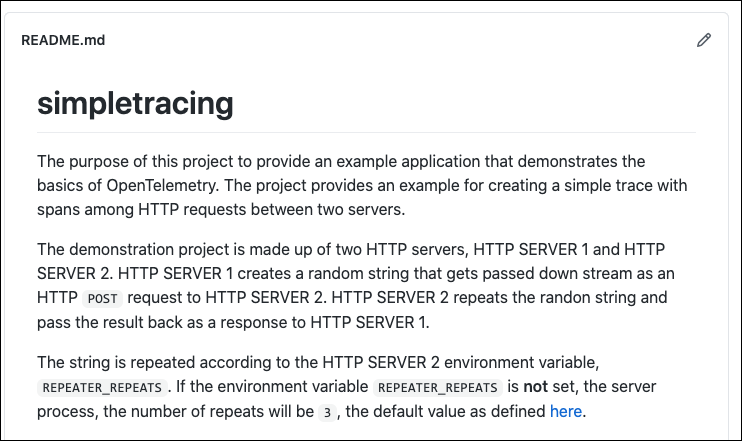This screenshot has height=441, width=742.
Task: Open the "here" default value link
Action: coord(565,411)
